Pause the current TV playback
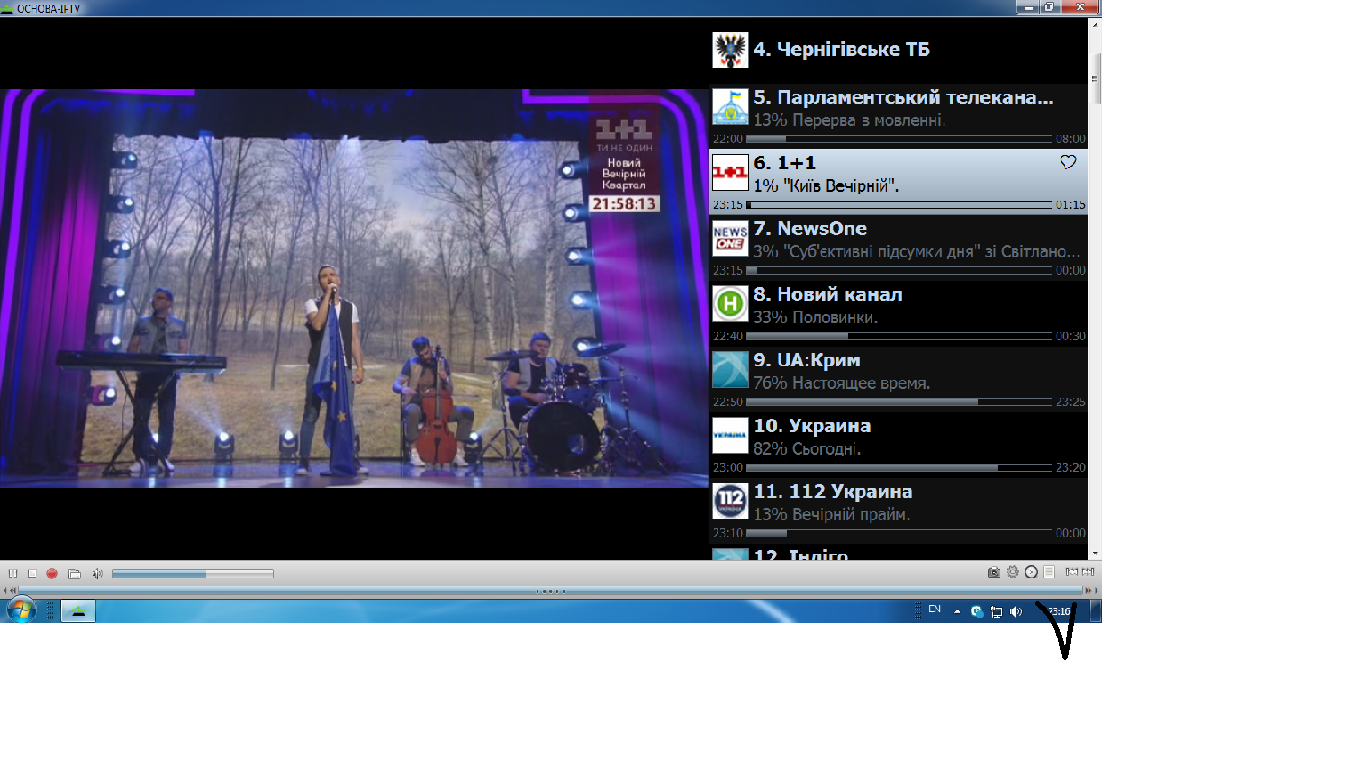This screenshot has height=774, width=1360. pos(13,573)
